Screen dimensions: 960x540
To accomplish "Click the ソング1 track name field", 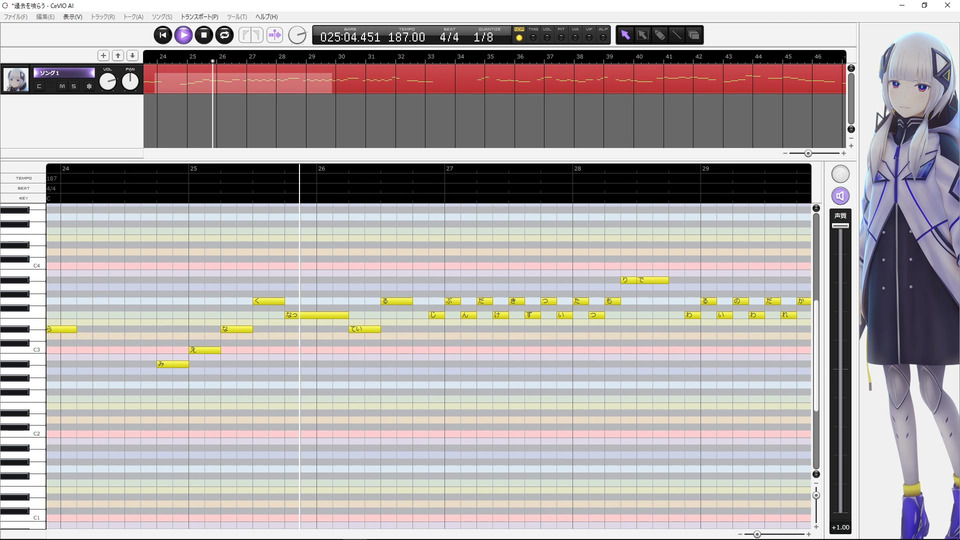I will [x=64, y=73].
